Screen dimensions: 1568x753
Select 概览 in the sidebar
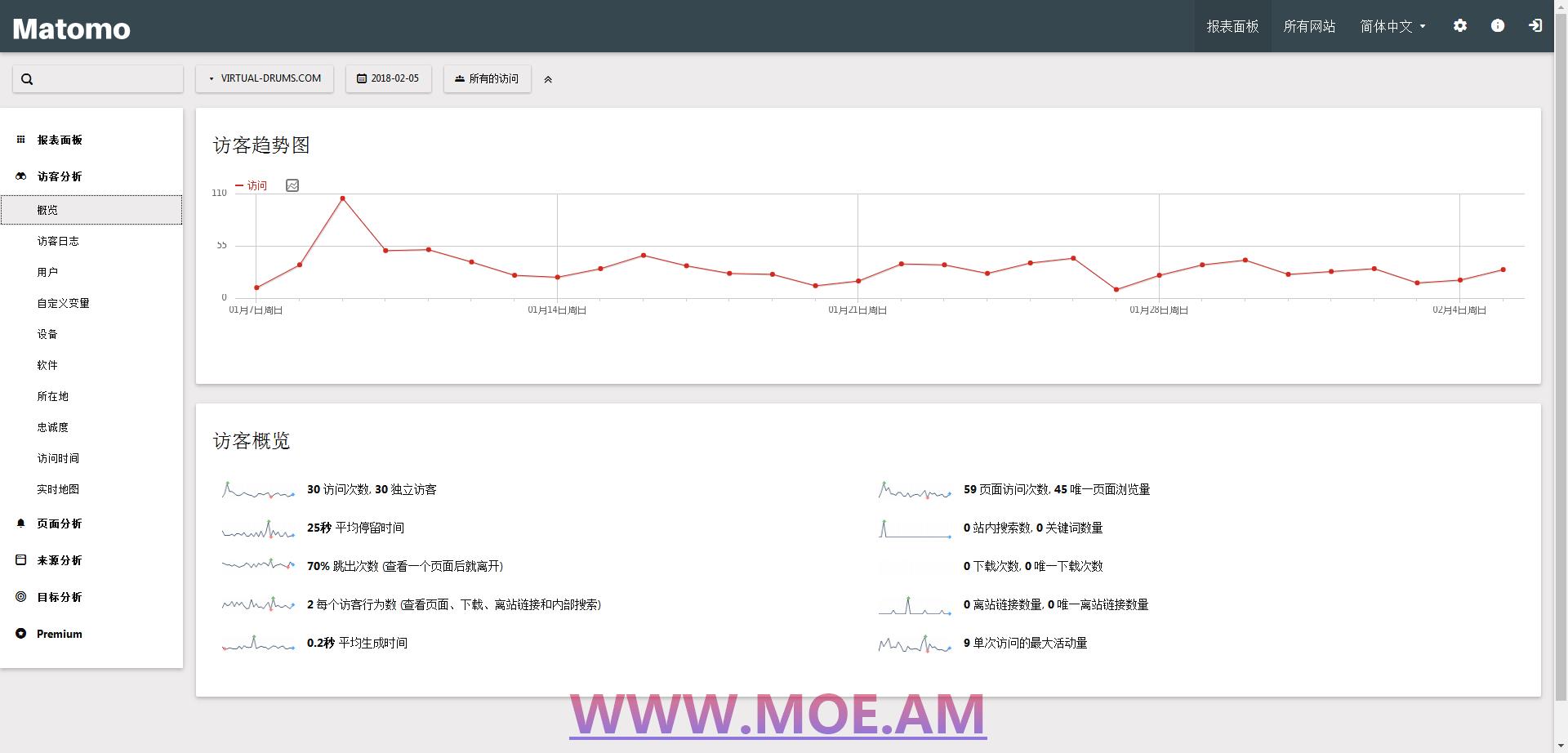tap(91, 210)
